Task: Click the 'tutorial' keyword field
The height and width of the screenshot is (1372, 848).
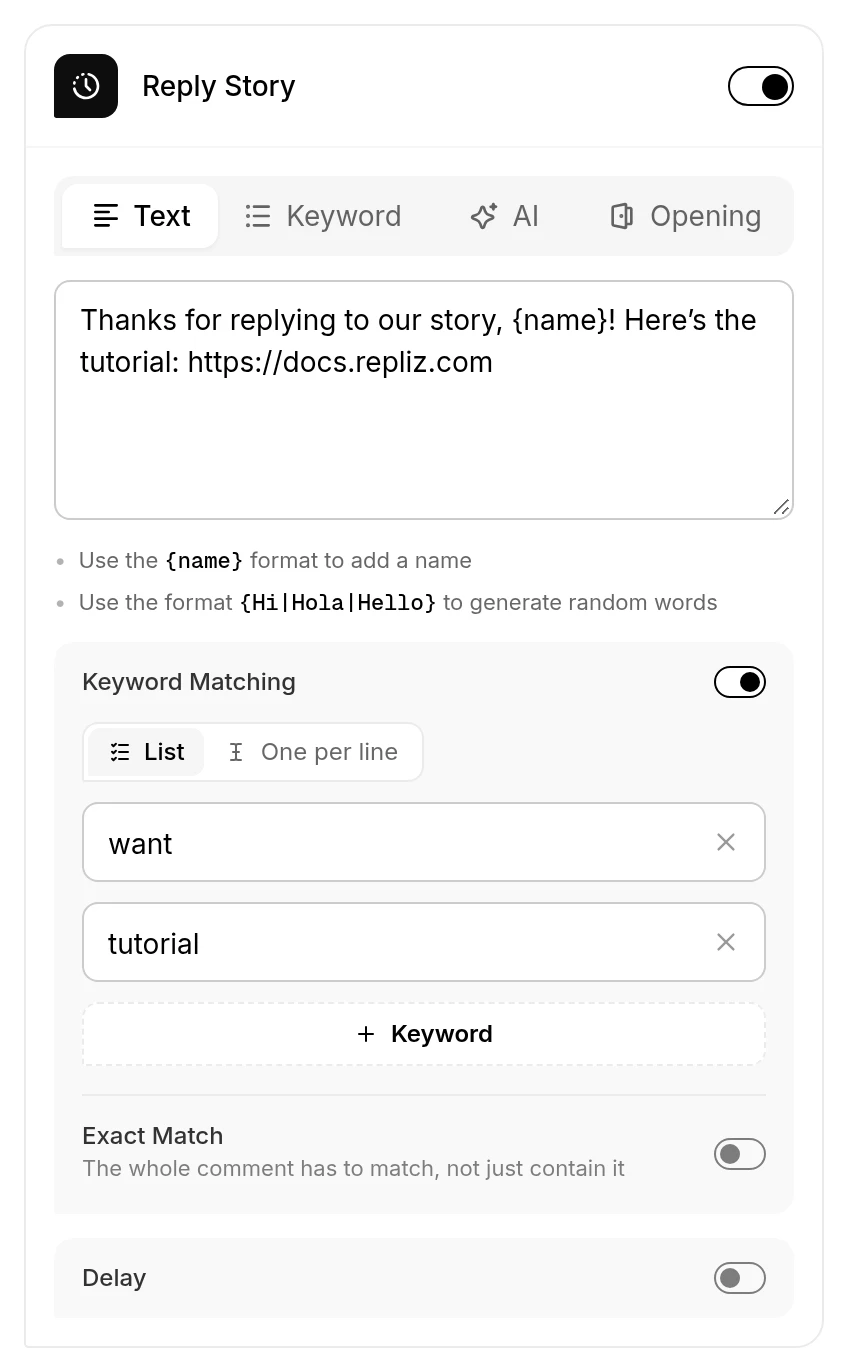Action: [424, 942]
